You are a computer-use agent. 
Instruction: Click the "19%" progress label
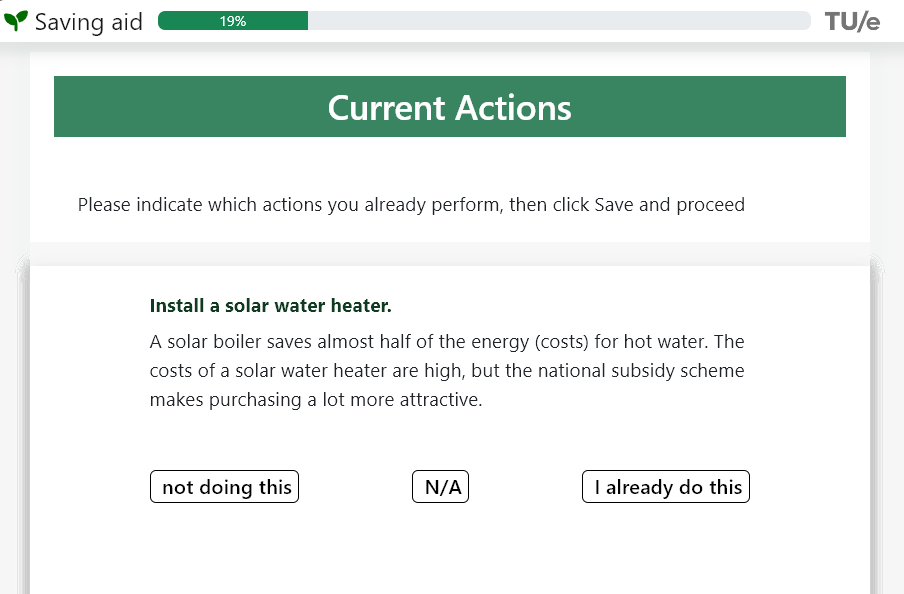[233, 21]
